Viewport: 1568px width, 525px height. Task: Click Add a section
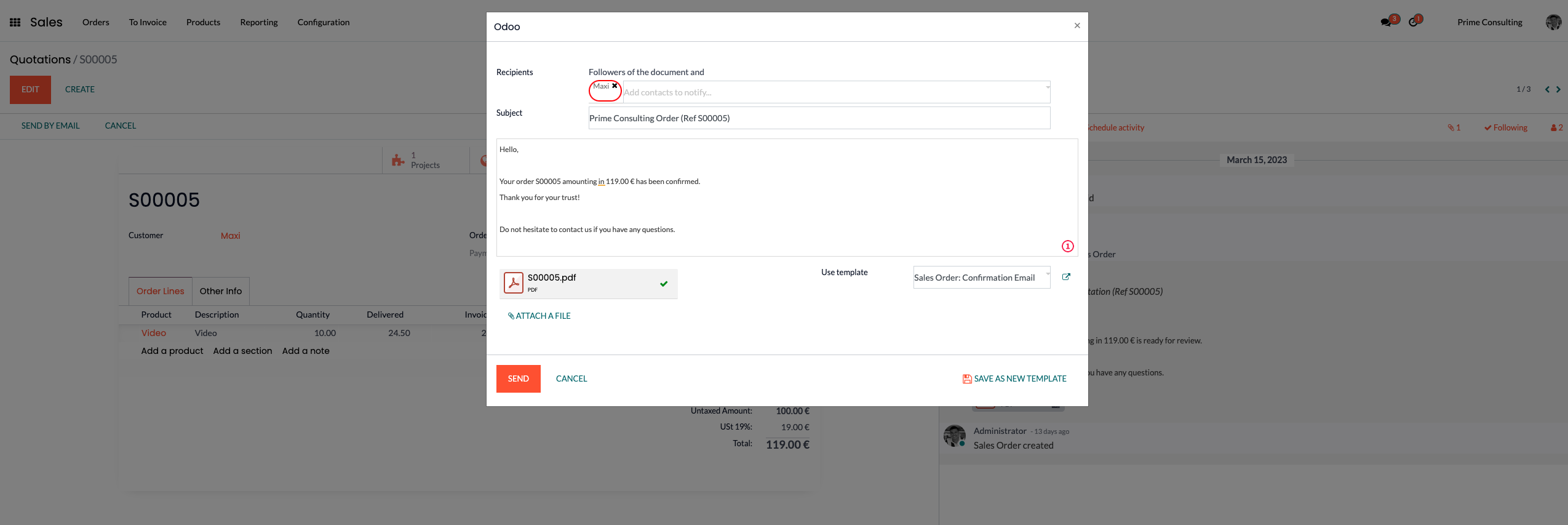tap(242, 351)
